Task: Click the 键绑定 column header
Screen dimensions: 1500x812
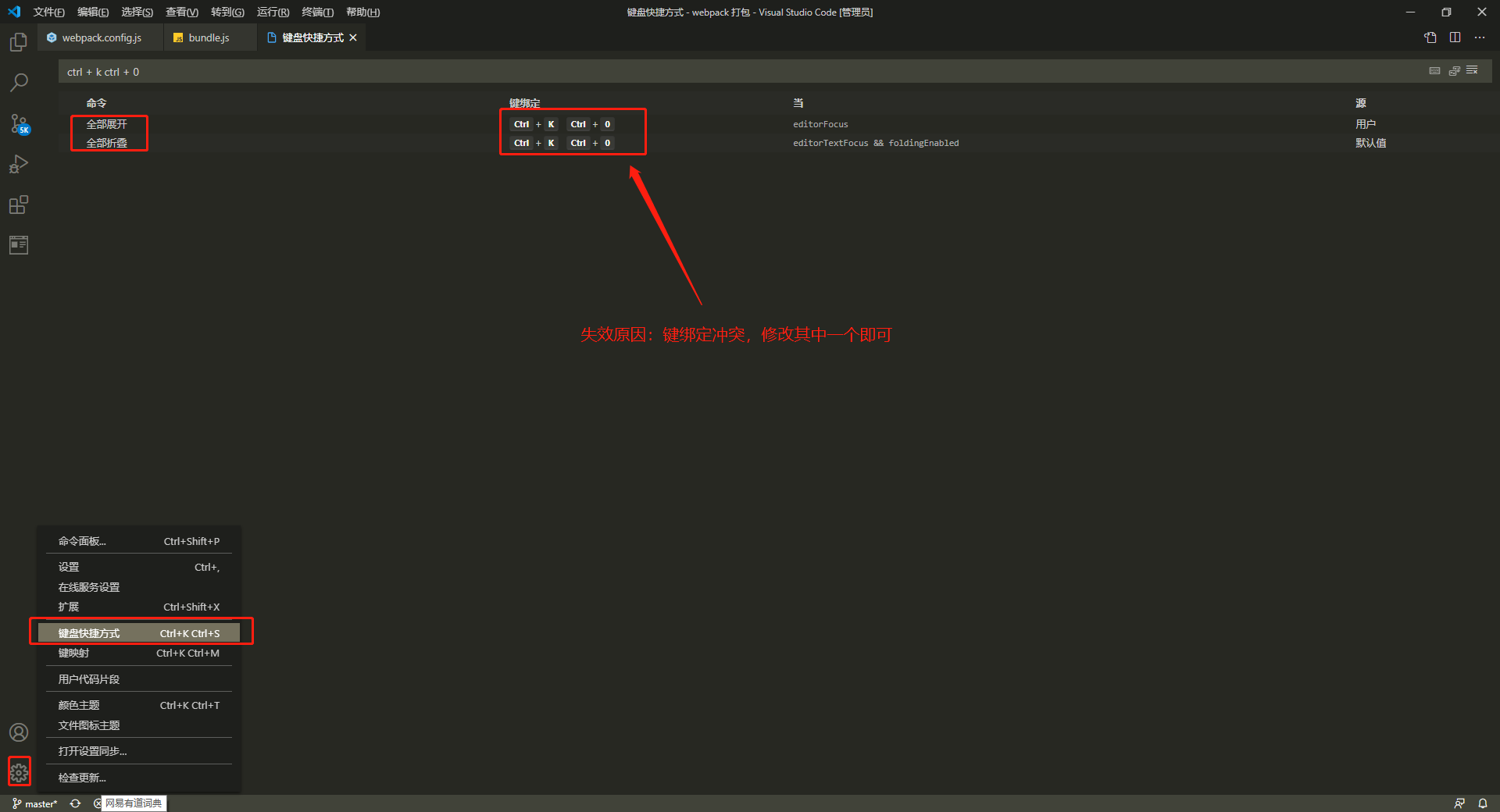Action: (x=524, y=103)
